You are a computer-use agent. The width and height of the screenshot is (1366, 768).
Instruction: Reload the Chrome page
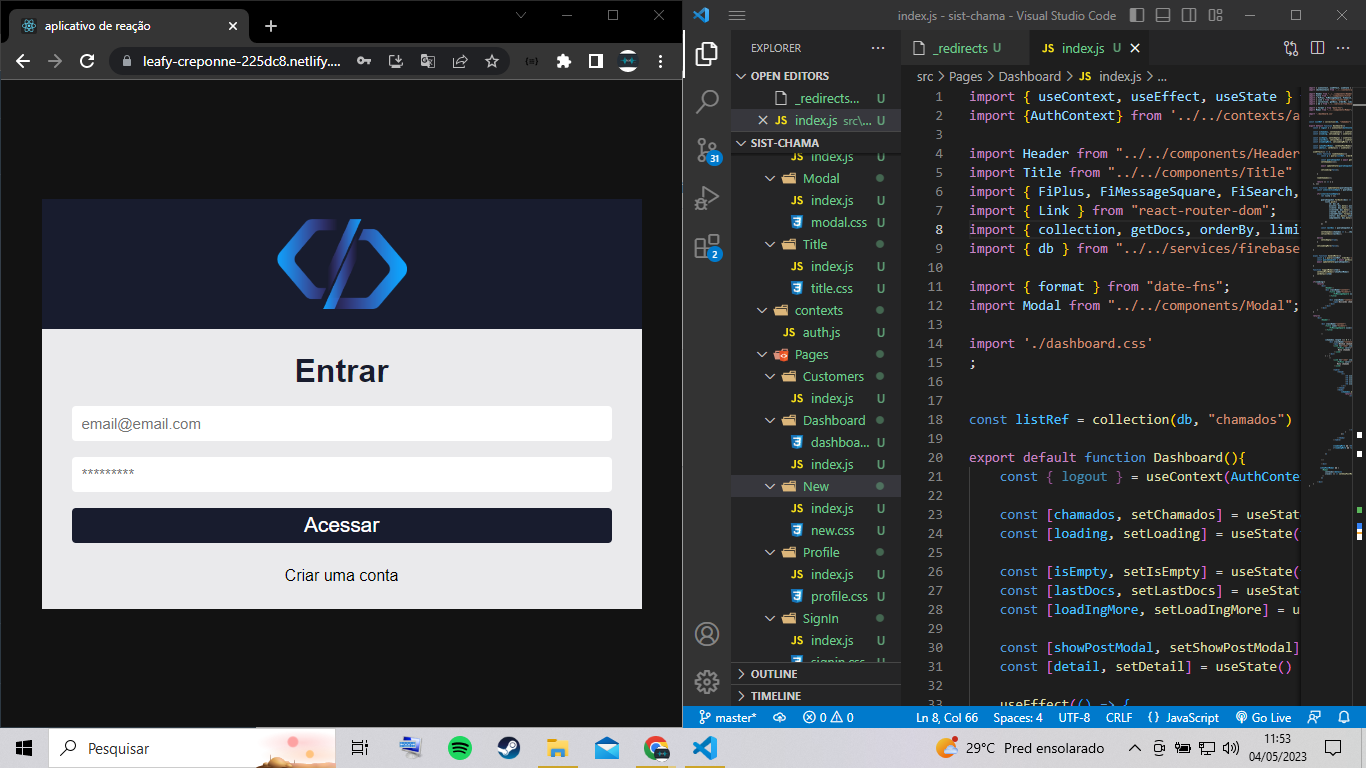(x=87, y=61)
